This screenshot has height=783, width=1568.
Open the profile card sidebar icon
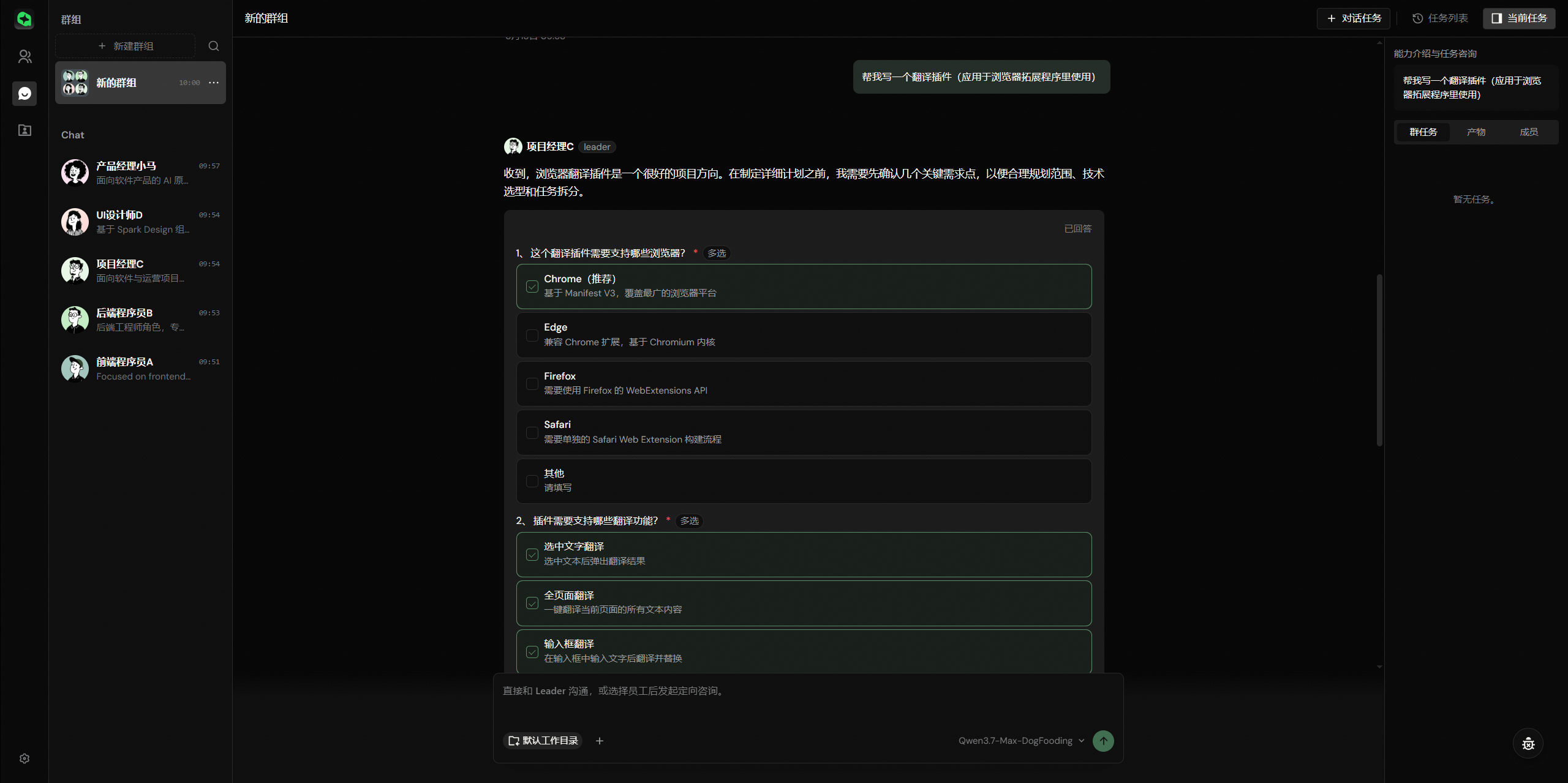(24, 130)
